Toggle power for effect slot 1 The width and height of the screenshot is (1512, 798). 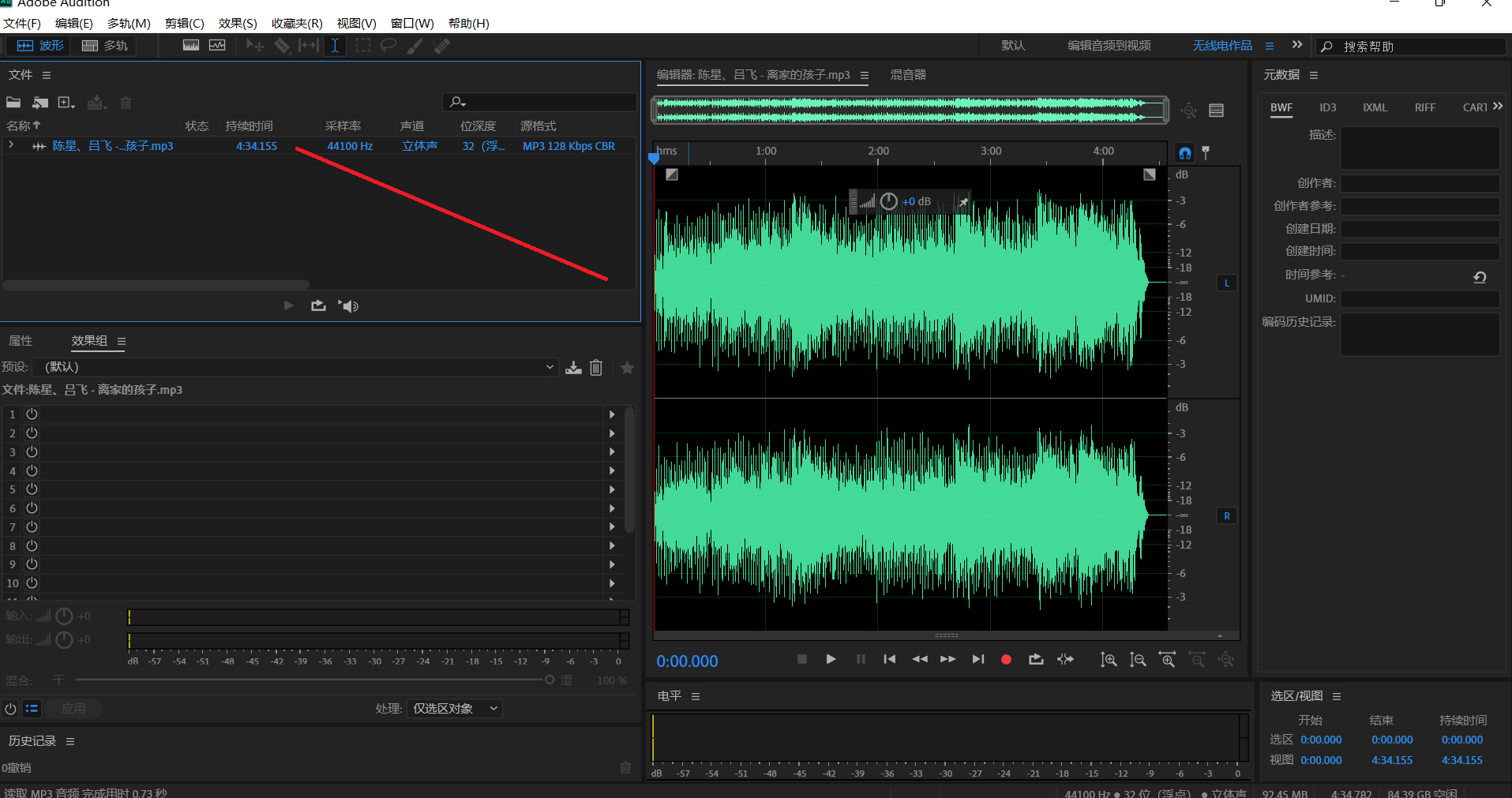click(32, 414)
